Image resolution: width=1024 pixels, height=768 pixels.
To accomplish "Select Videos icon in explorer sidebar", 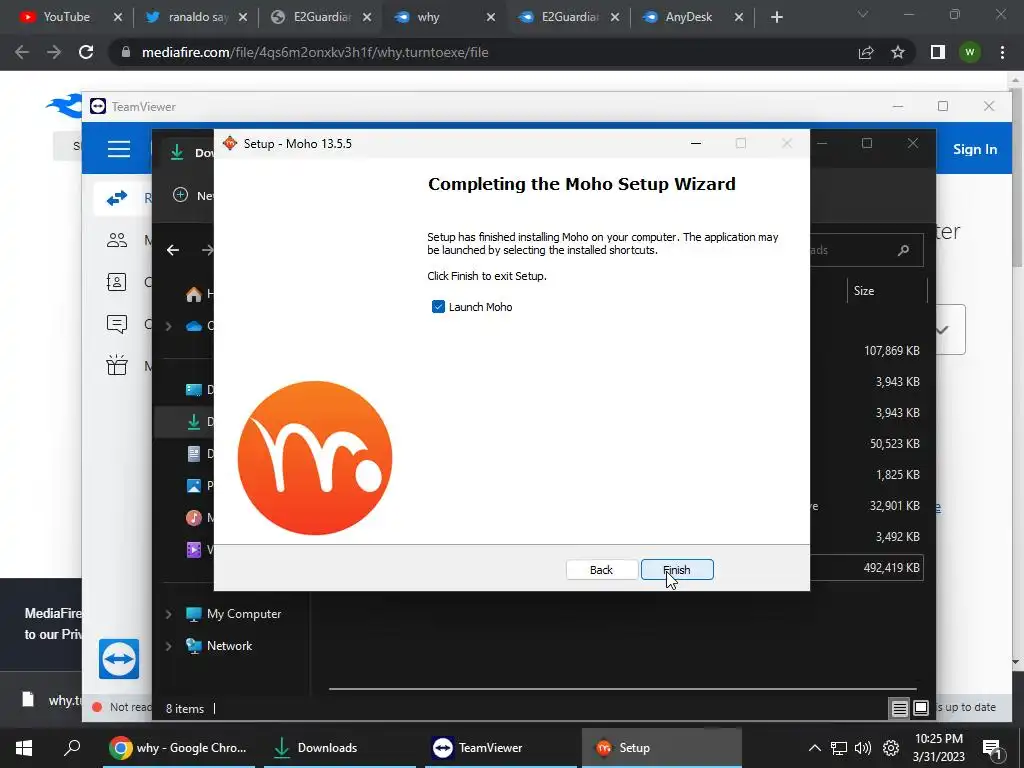I will tap(194, 549).
